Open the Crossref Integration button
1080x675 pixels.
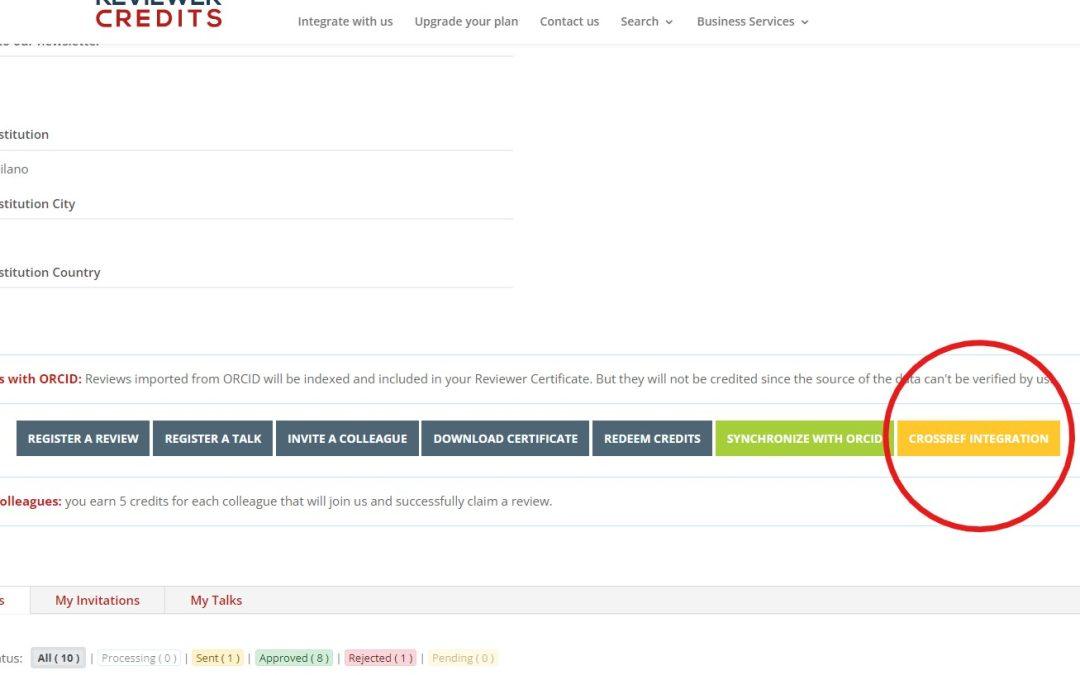(x=978, y=439)
